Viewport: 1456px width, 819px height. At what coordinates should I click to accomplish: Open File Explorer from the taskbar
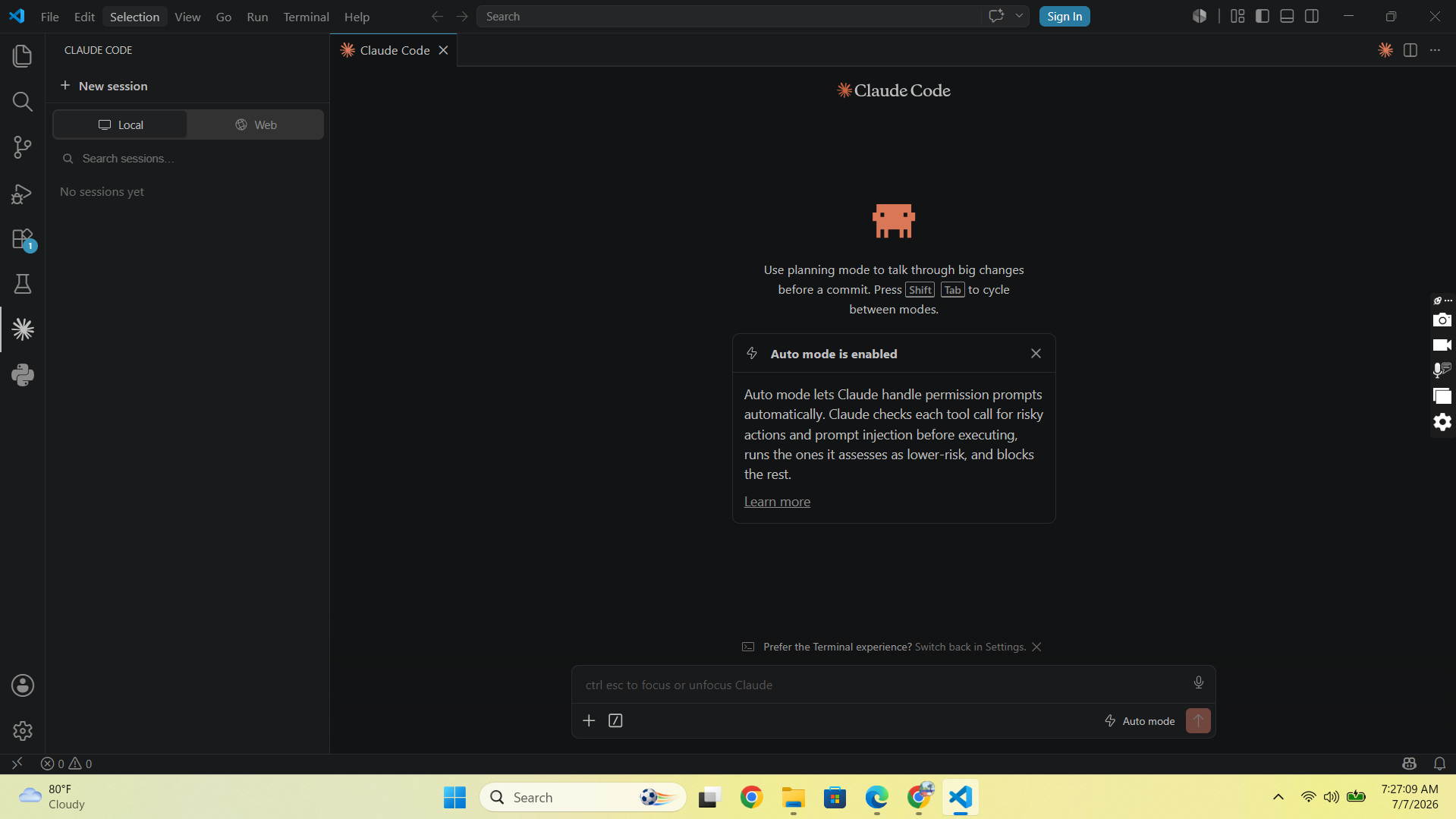[794, 797]
